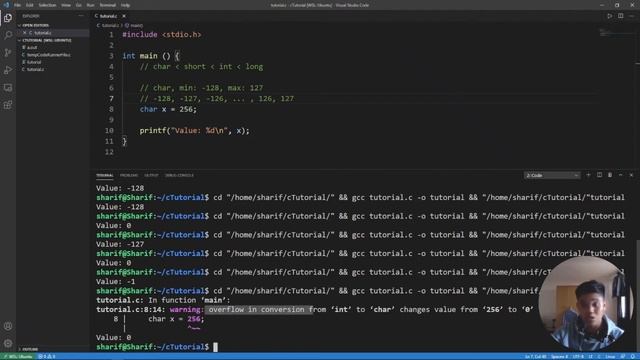Click the C language mode indicator

(599, 356)
